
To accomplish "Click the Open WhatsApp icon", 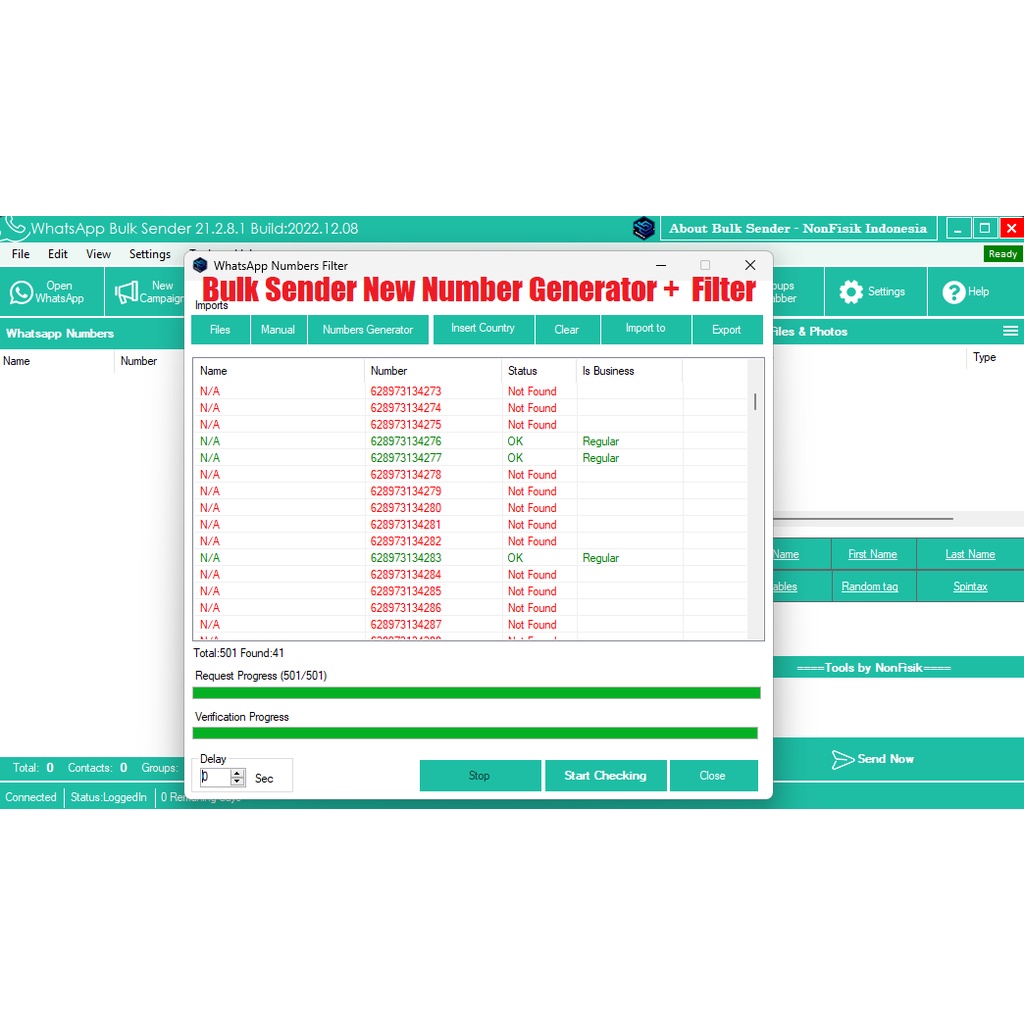I will coord(21,292).
